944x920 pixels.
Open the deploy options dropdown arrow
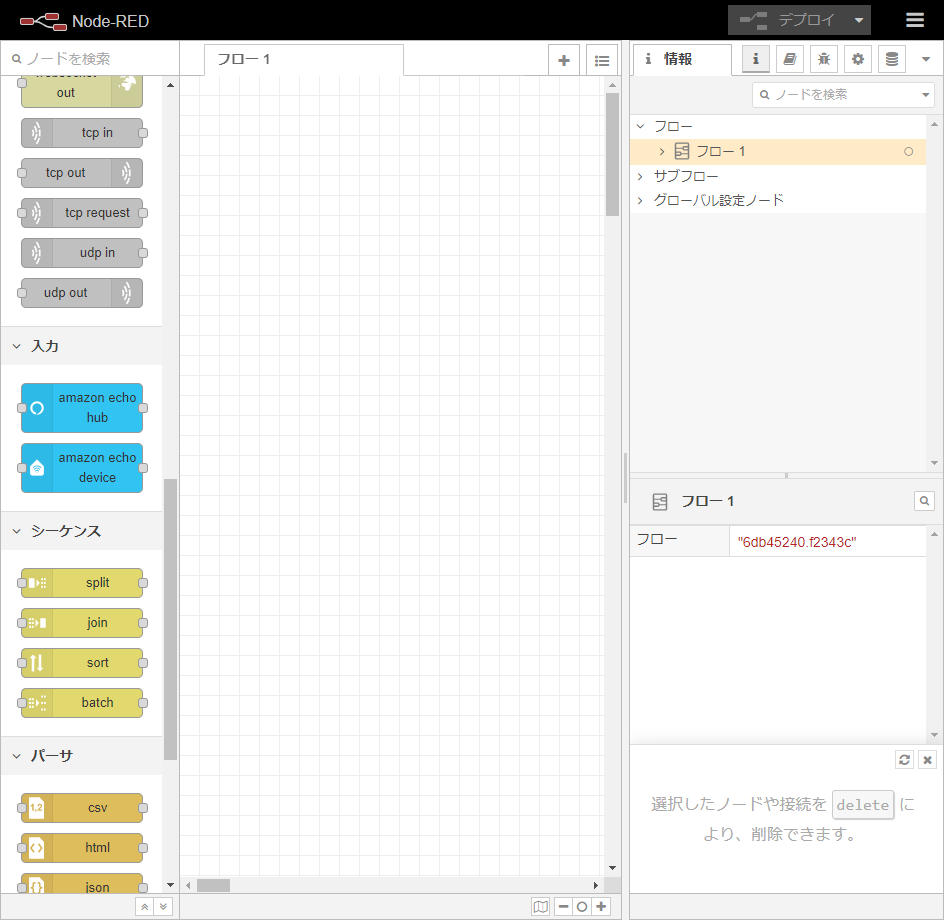[858, 20]
